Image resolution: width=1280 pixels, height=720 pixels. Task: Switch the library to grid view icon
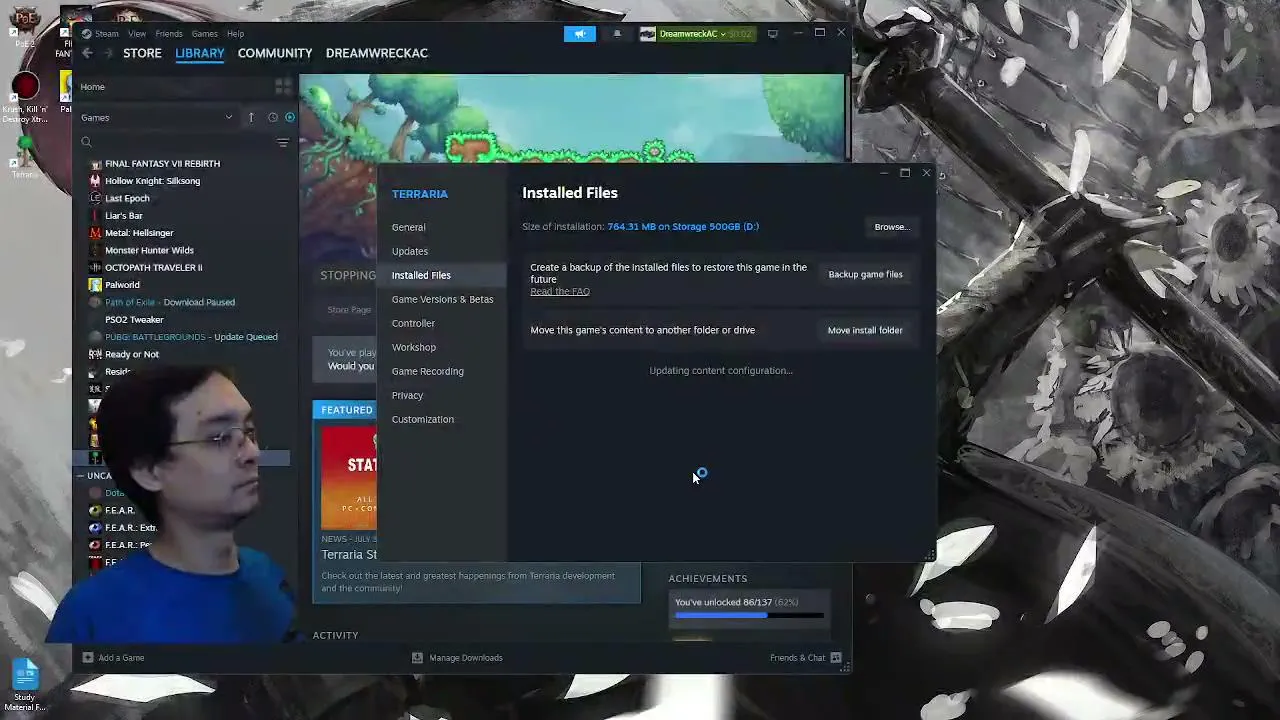tap(283, 87)
